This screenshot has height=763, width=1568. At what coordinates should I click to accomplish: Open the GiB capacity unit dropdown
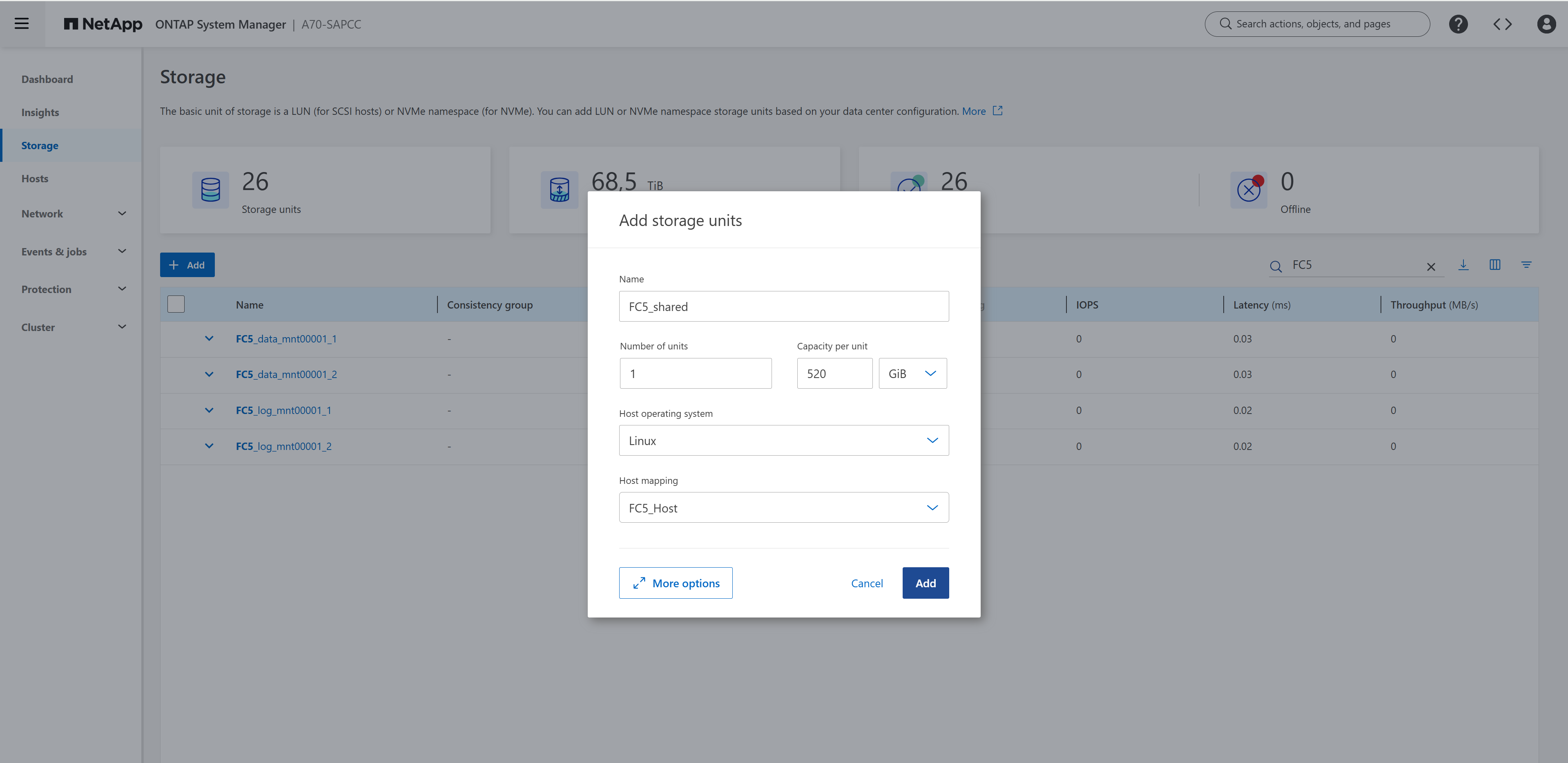coord(912,373)
